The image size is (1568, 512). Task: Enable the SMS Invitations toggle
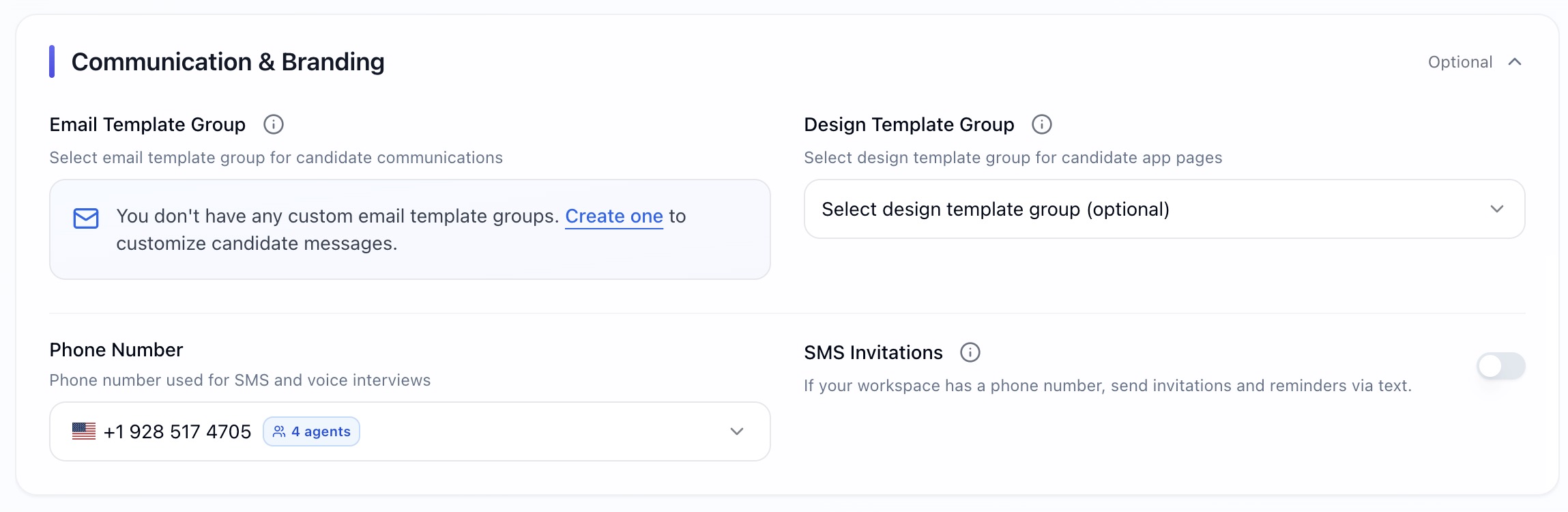pos(1500,366)
